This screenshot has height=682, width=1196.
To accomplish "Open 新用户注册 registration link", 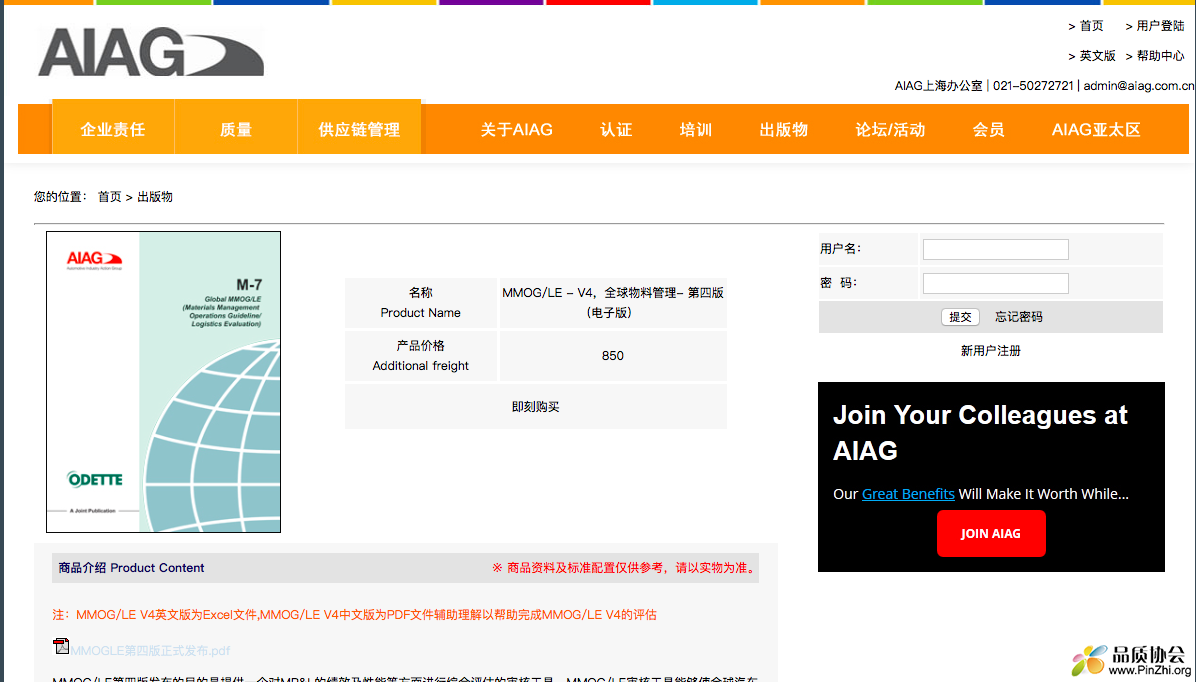I will coord(991,351).
